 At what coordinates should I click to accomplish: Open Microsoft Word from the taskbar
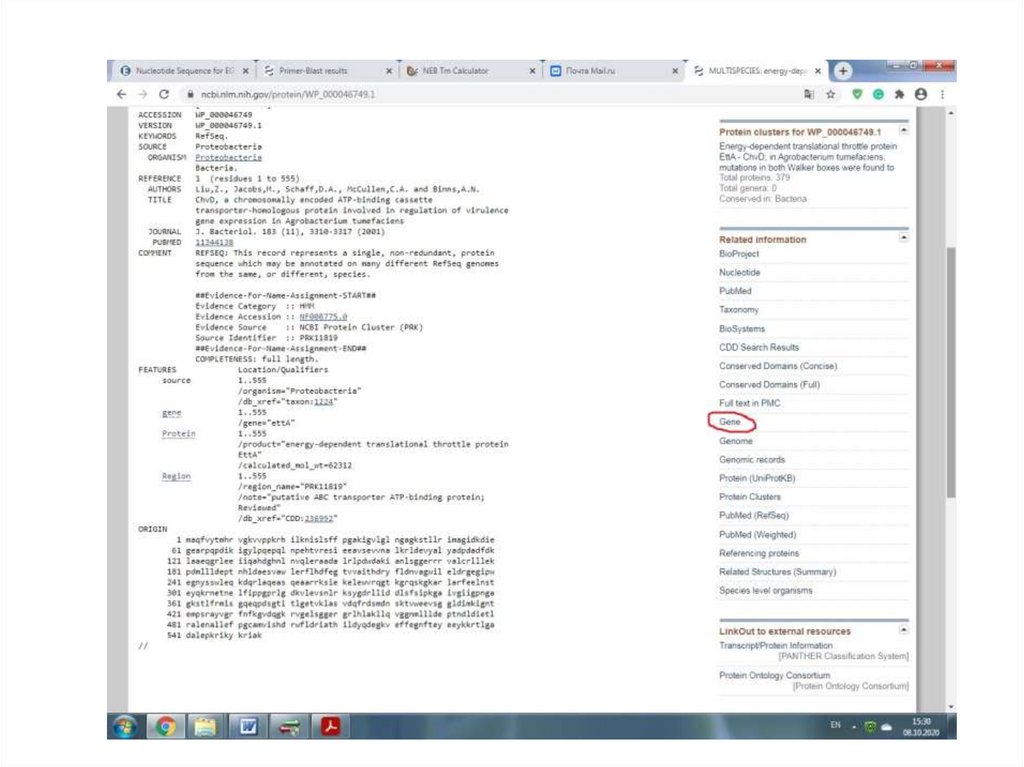(248, 726)
